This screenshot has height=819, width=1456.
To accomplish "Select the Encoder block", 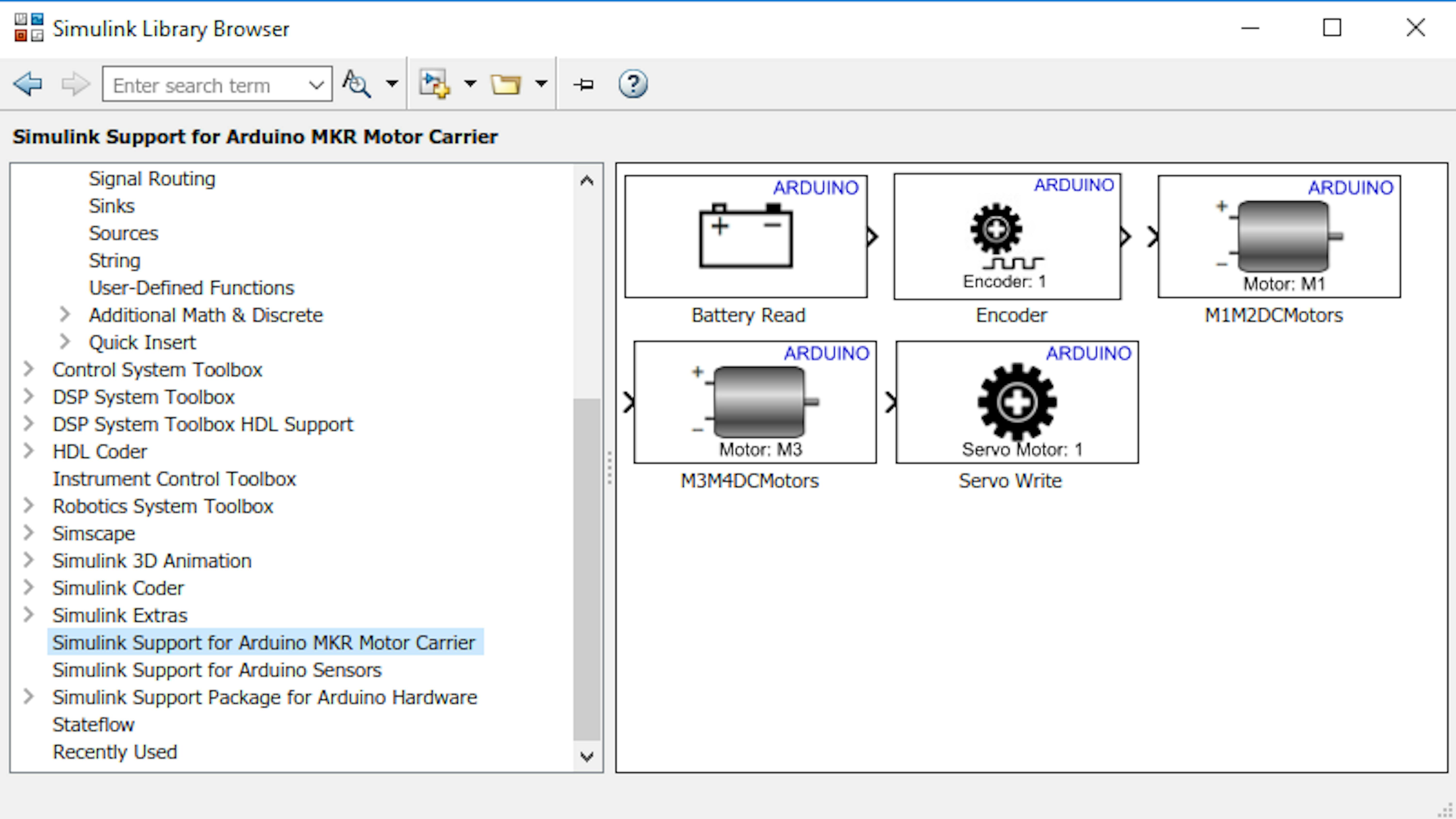I will click(1007, 236).
